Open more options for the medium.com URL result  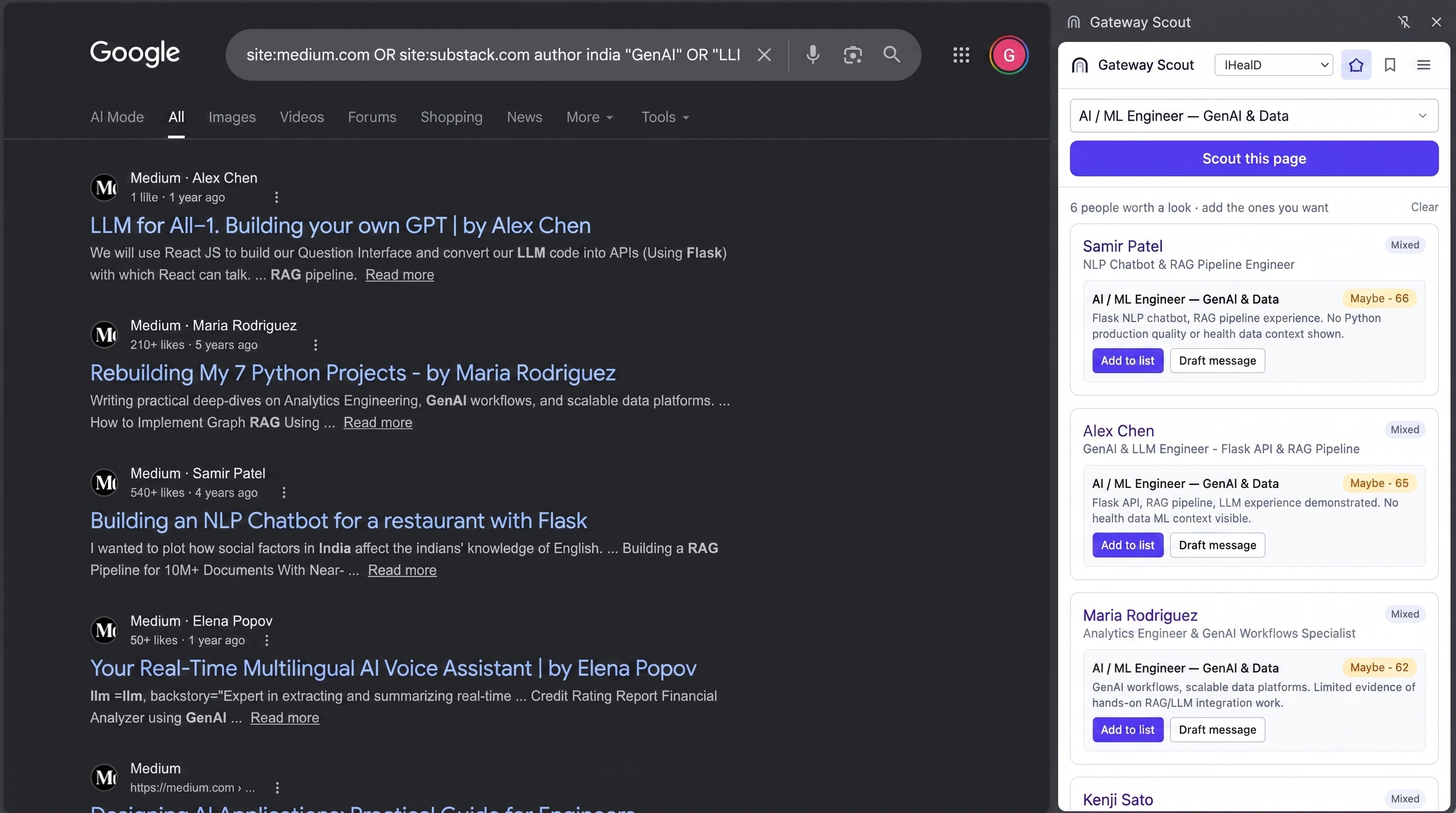click(277, 788)
